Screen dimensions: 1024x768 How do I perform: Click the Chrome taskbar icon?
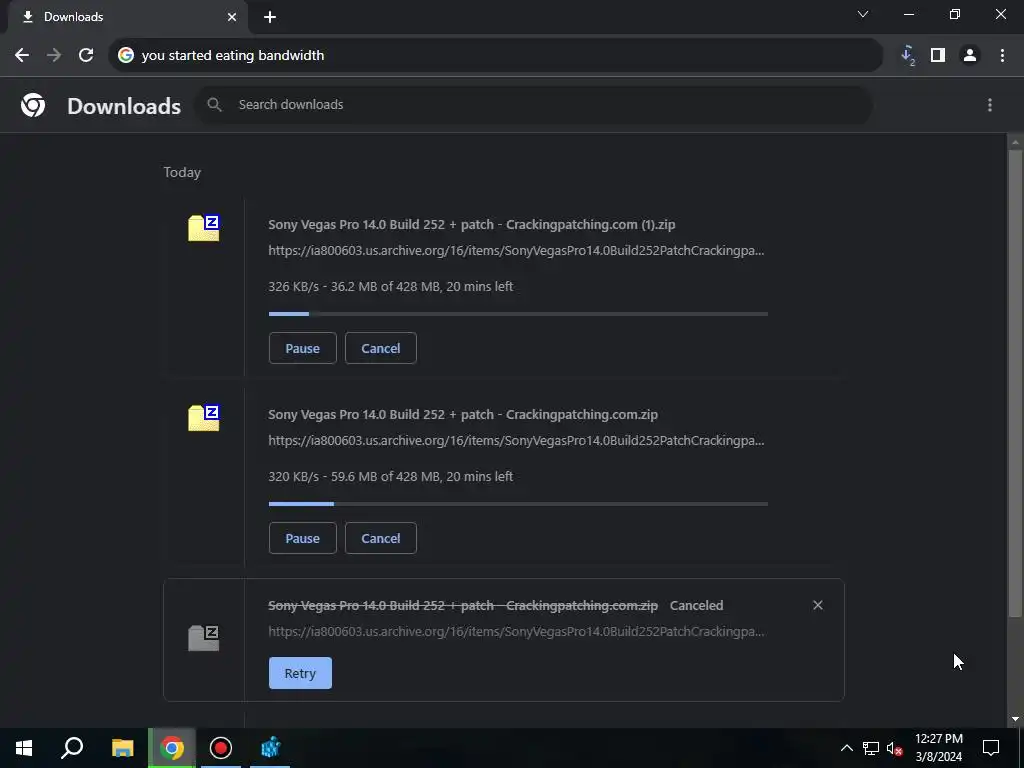coord(172,748)
